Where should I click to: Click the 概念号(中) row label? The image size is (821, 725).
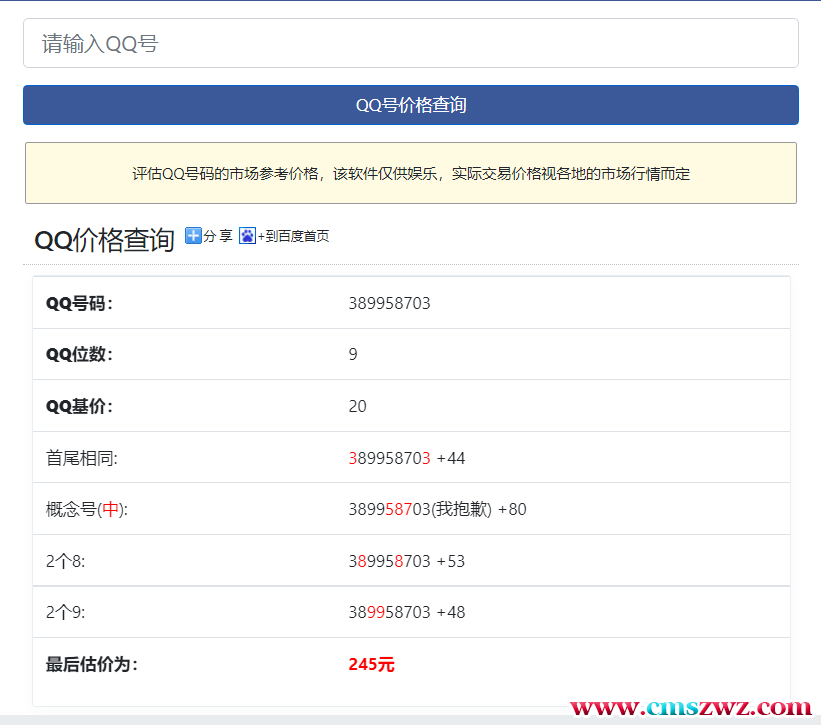coord(87,509)
